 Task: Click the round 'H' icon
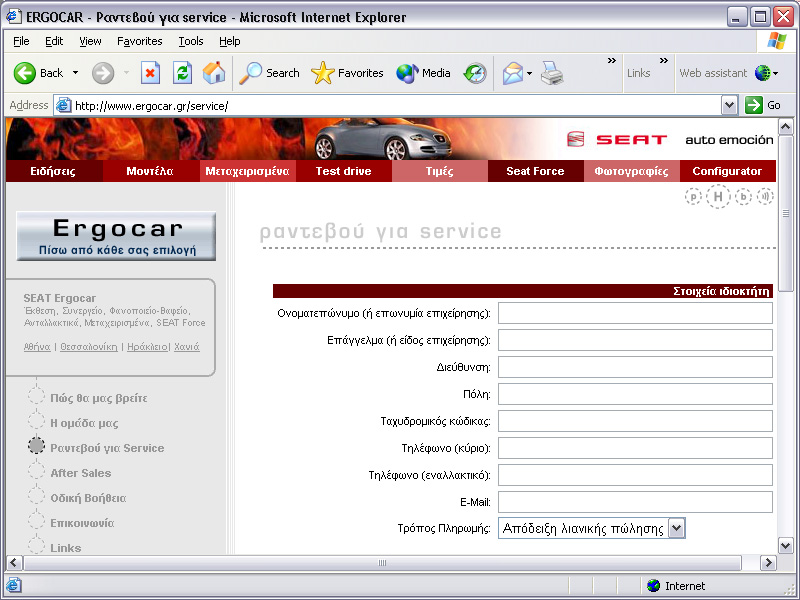click(x=718, y=196)
